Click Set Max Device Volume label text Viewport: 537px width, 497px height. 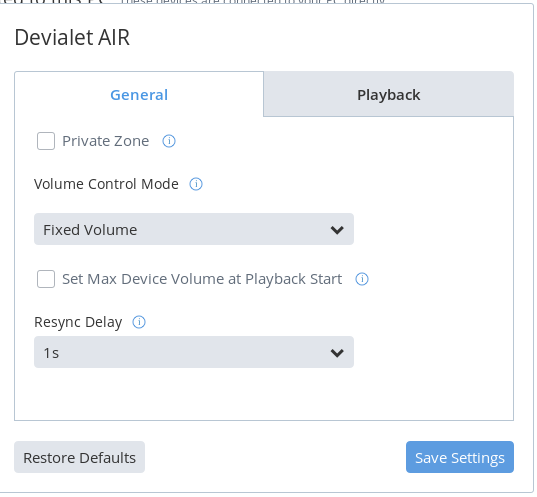[x=202, y=279]
